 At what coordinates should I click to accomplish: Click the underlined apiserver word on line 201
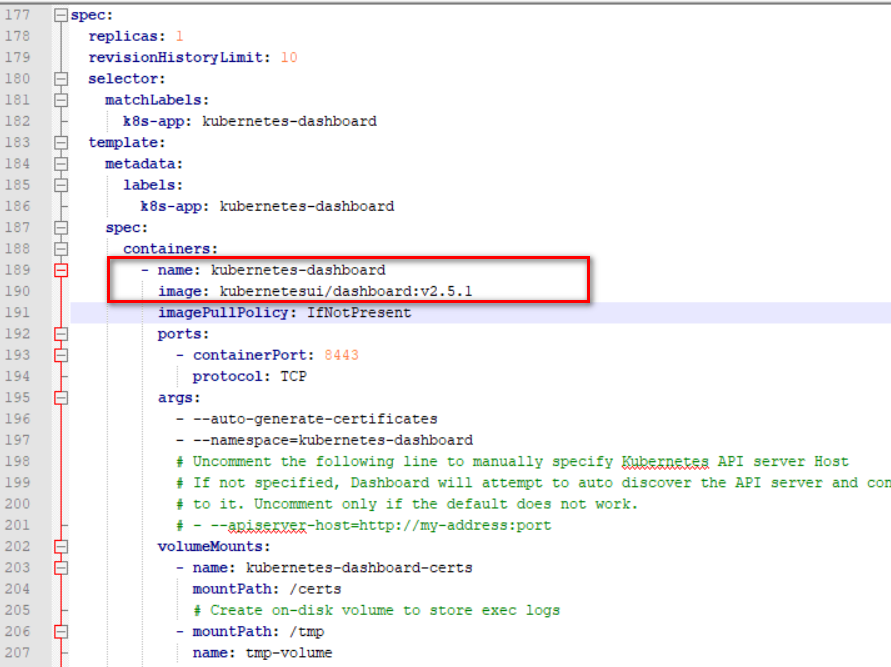pyautogui.click(x=267, y=526)
